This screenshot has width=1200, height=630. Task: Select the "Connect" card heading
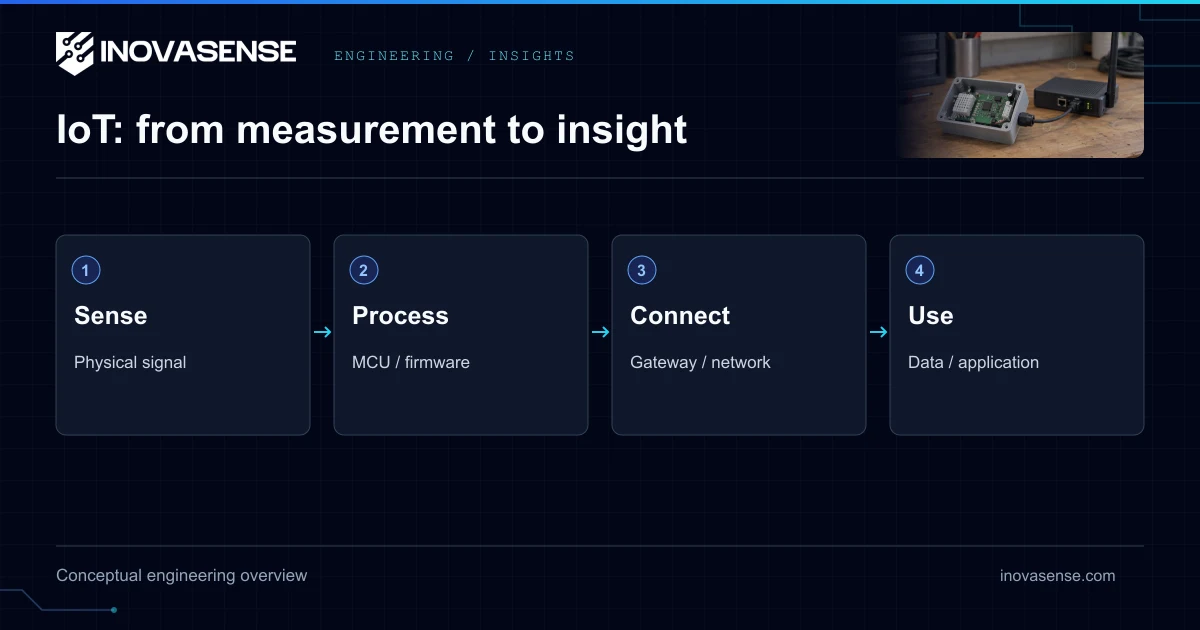click(x=680, y=316)
